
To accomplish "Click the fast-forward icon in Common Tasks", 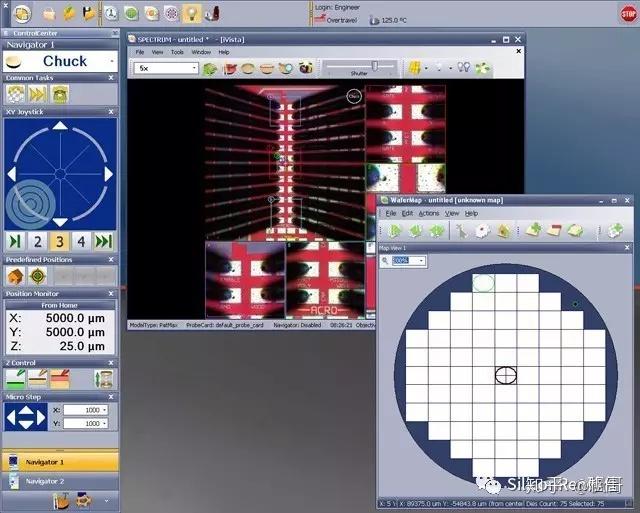I will click(x=37, y=94).
